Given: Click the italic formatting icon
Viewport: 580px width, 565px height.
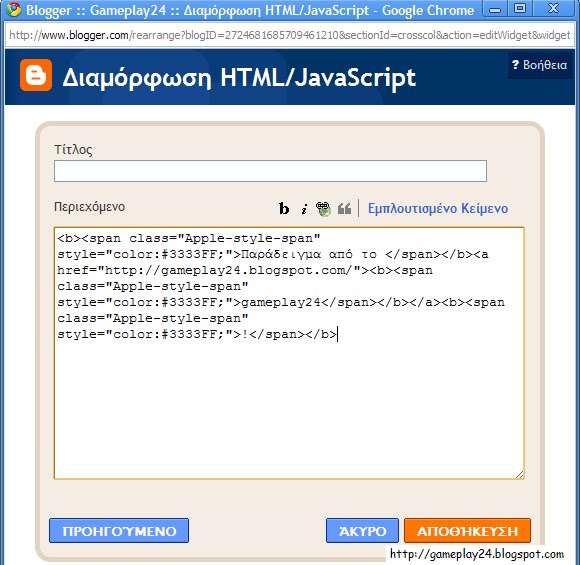Looking at the screenshot, I should pyautogui.click(x=304, y=209).
